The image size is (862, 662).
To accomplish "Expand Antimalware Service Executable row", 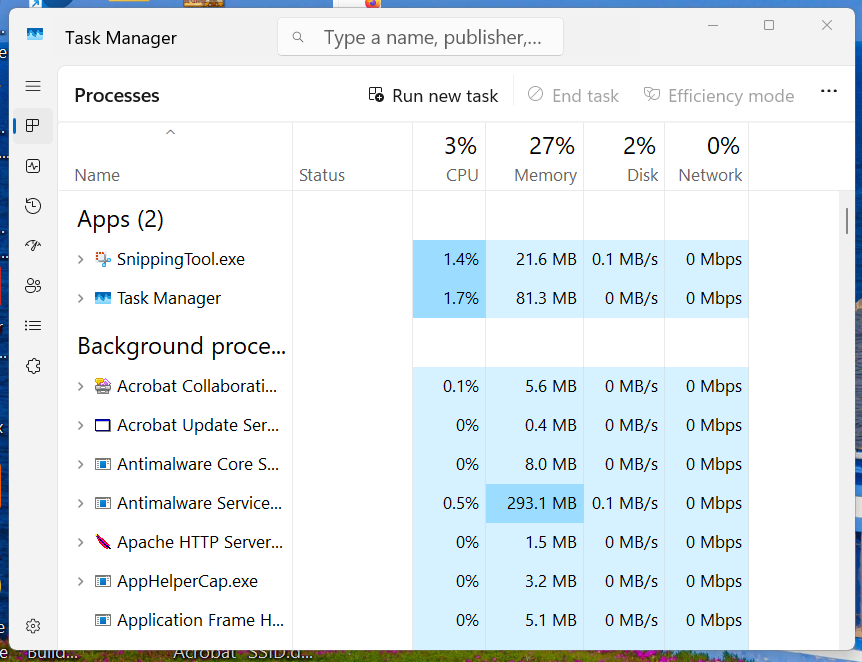I will point(81,504).
